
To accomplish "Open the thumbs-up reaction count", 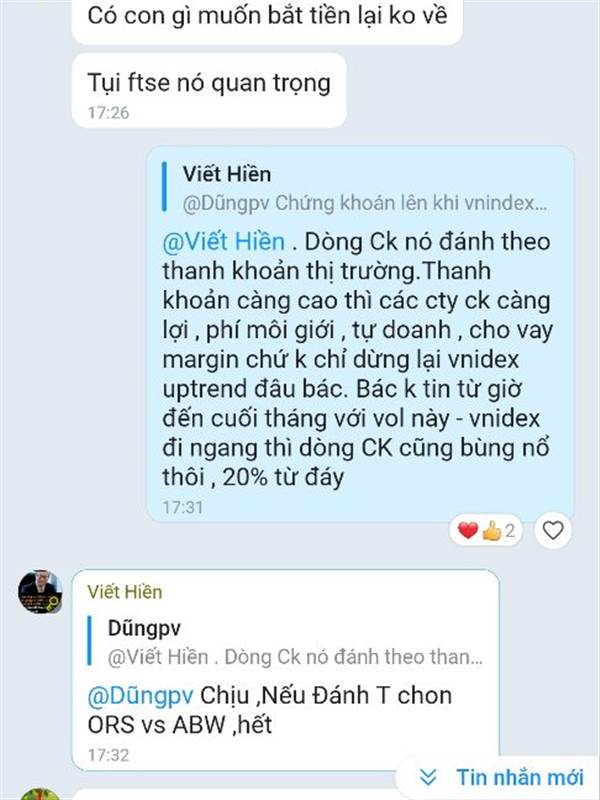I will [x=498, y=531].
